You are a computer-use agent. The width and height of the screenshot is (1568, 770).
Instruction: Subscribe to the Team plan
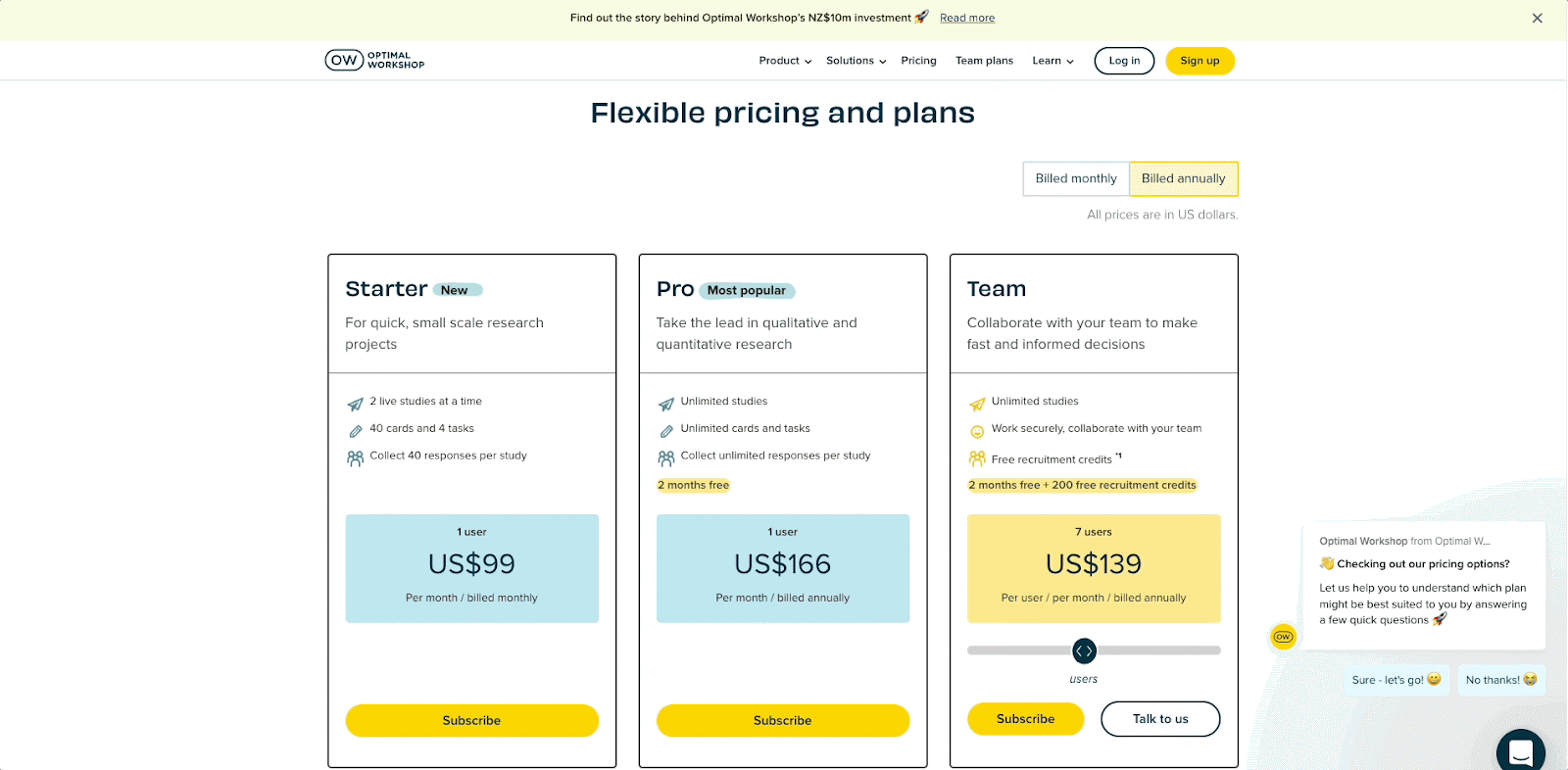(x=1025, y=718)
